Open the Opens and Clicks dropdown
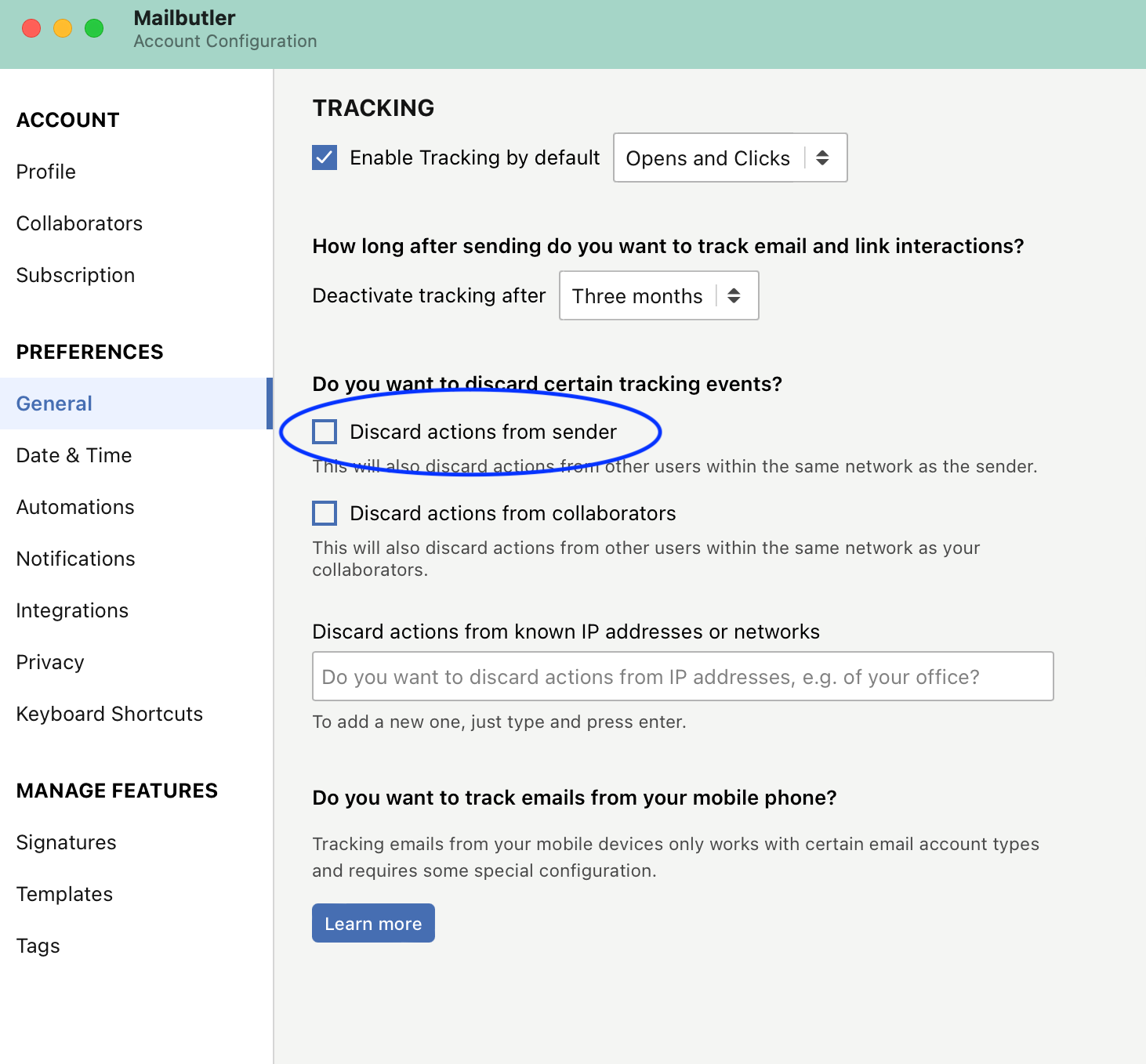 click(x=730, y=157)
